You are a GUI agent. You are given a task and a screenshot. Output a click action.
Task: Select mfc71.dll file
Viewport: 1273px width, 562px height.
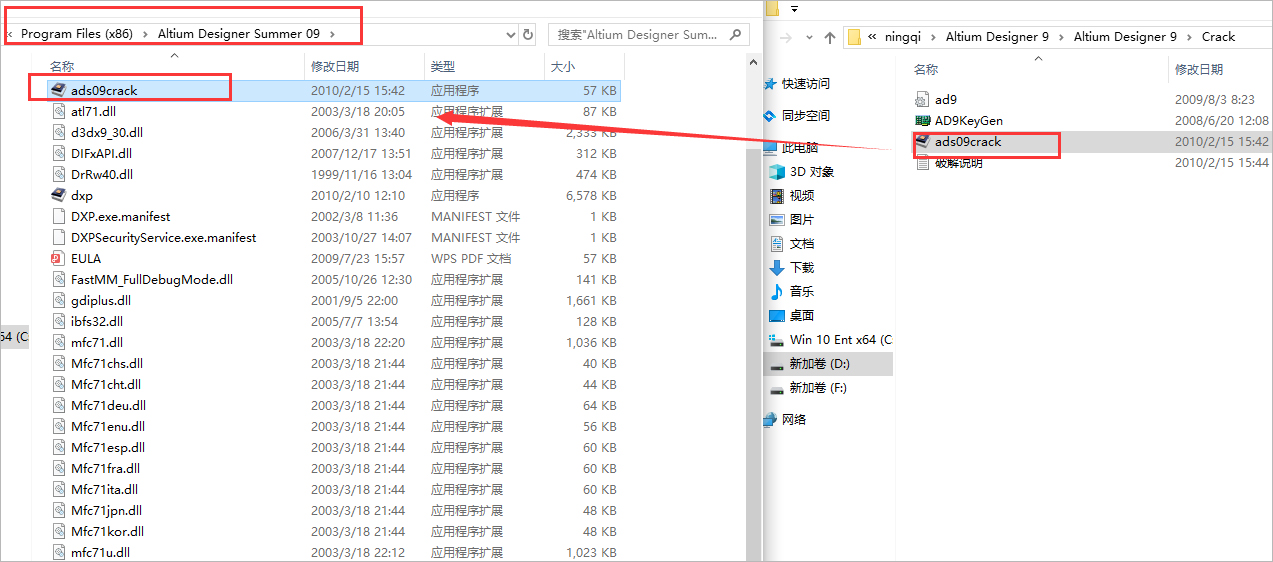pyautogui.click(x=97, y=342)
